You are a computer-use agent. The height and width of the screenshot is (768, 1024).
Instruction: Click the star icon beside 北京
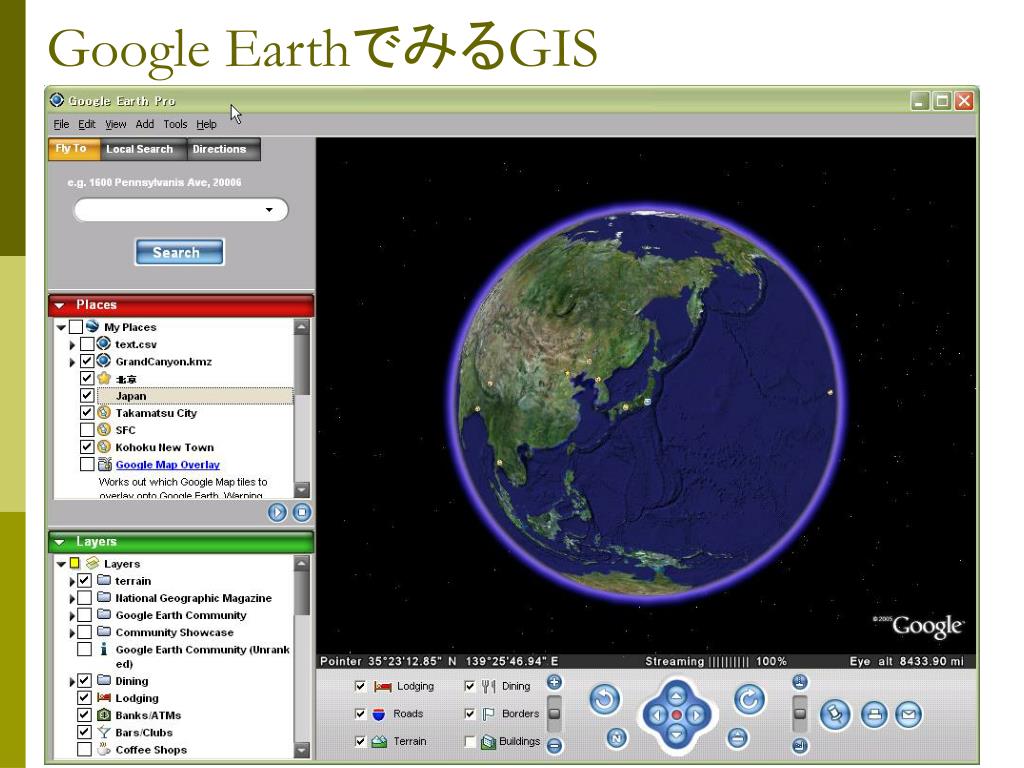104,378
